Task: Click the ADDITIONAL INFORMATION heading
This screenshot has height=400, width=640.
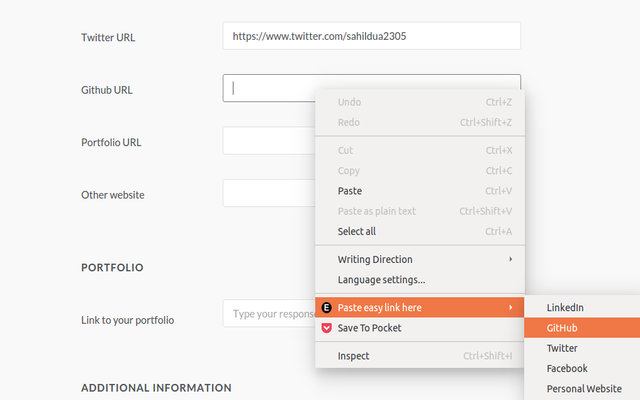Action: (156, 388)
